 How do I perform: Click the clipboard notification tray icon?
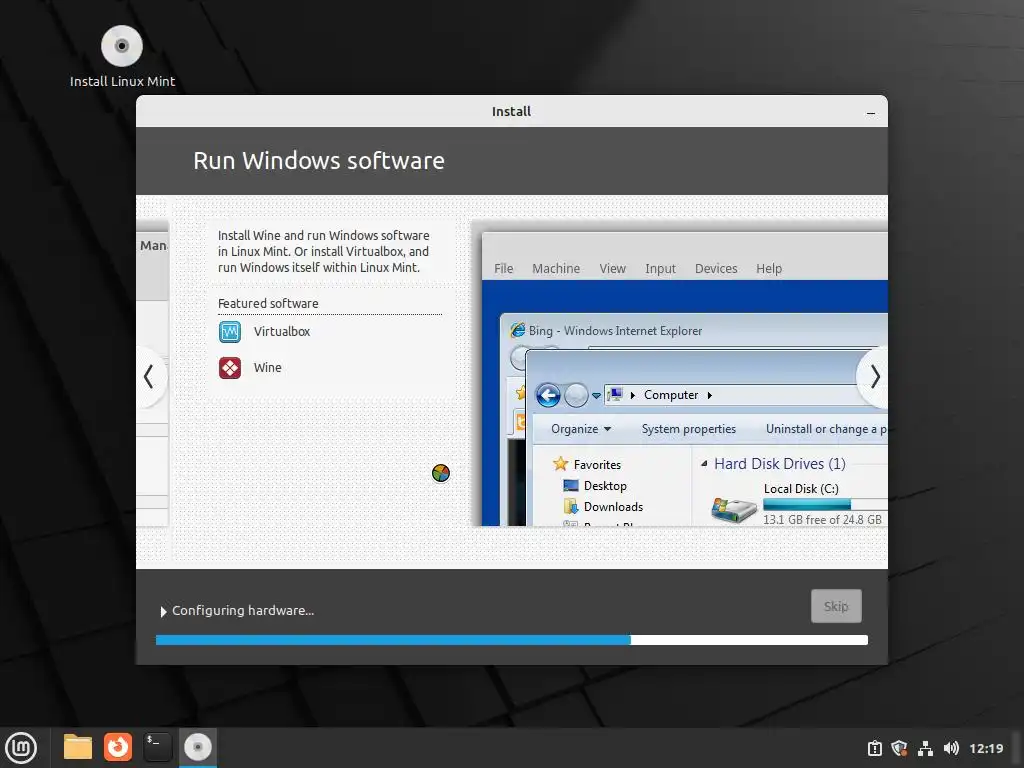tap(874, 748)
